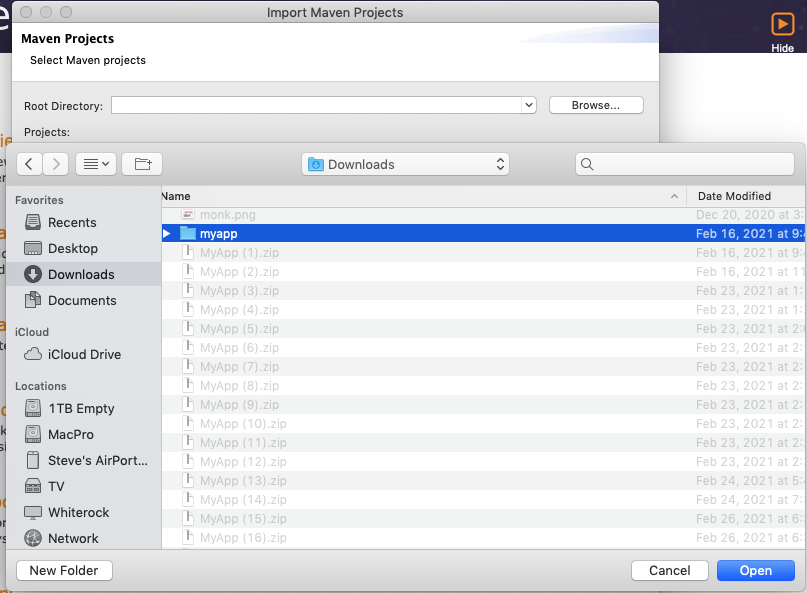The height and width of the screenshot is (593, 807).
Task: Expand the Root Directory dropdown
Action: coord(527,104)
